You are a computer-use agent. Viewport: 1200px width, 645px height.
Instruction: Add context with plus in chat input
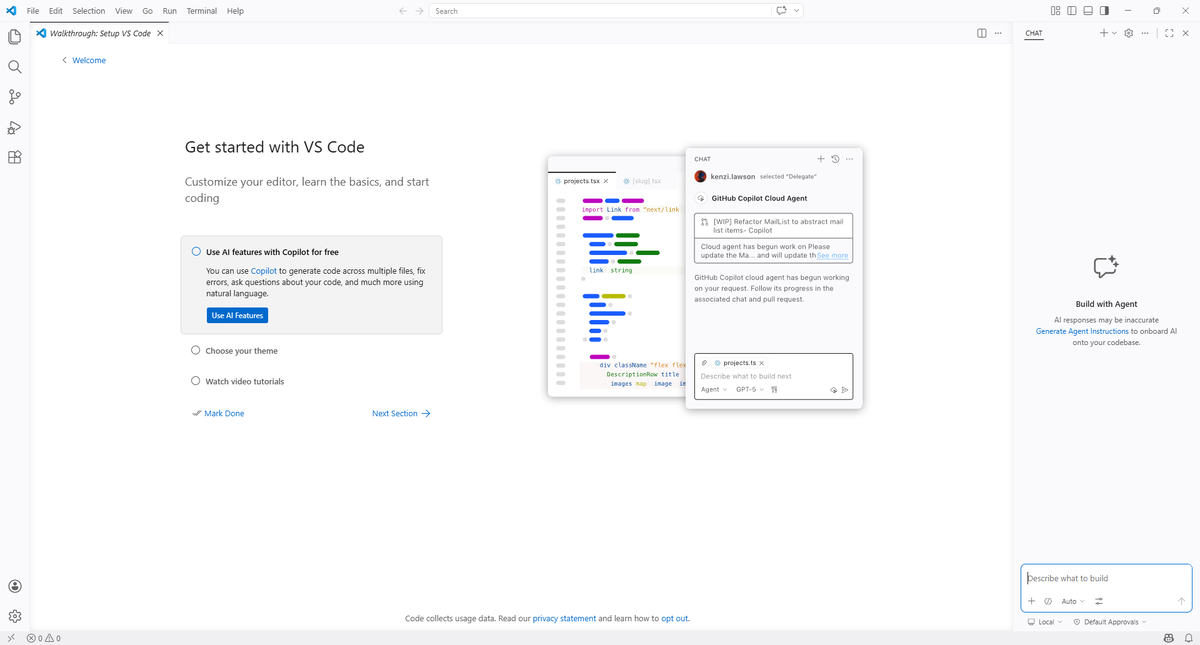[1032, 601]
